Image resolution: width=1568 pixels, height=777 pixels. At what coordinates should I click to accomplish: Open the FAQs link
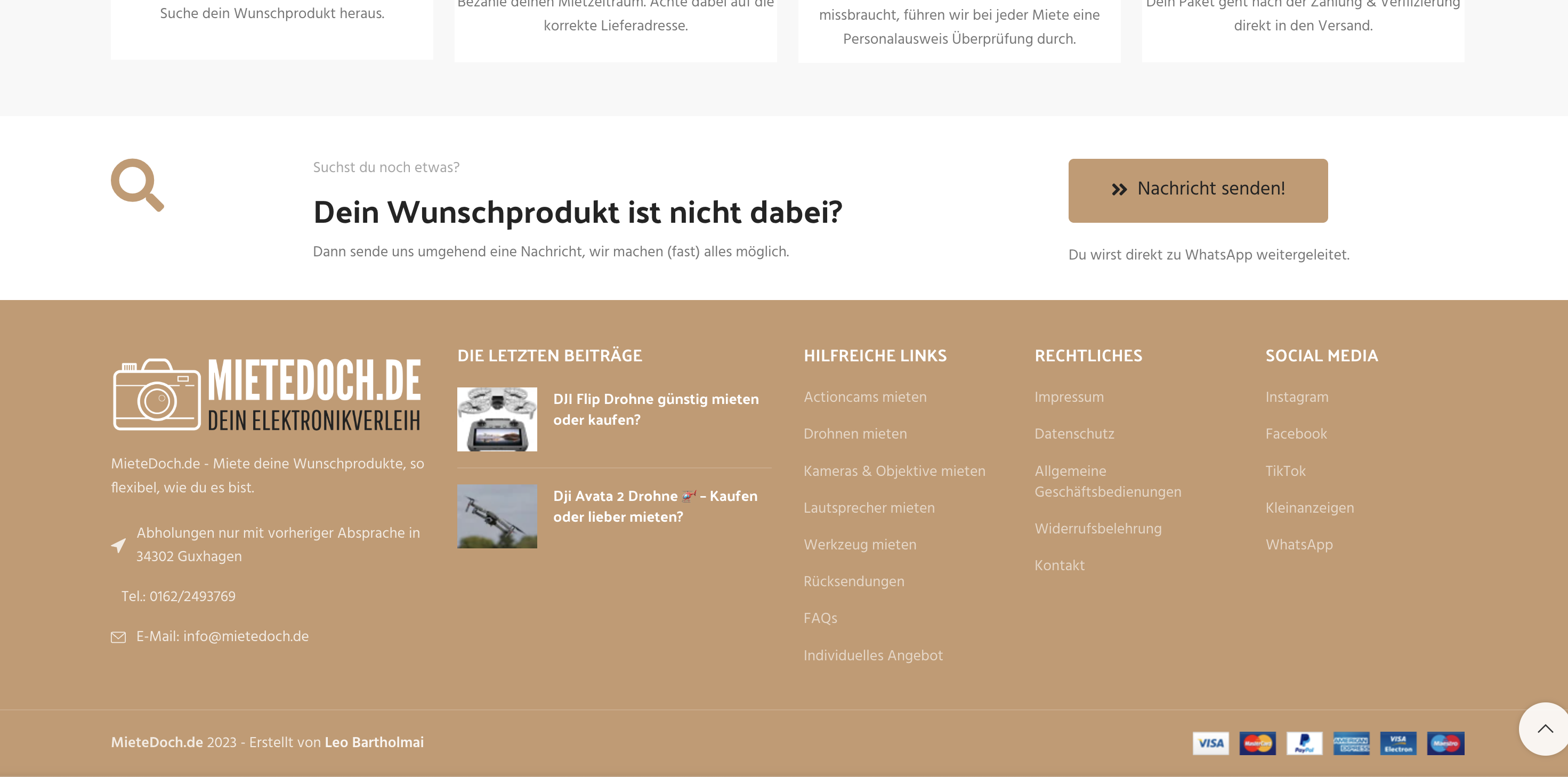pos(820,618)
